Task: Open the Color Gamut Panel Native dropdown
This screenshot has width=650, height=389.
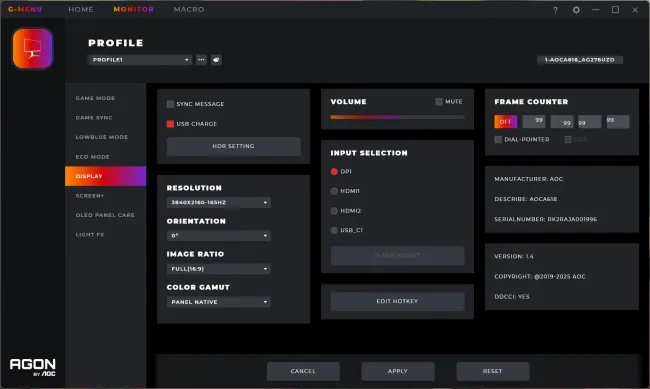Action: pos(218,302)
